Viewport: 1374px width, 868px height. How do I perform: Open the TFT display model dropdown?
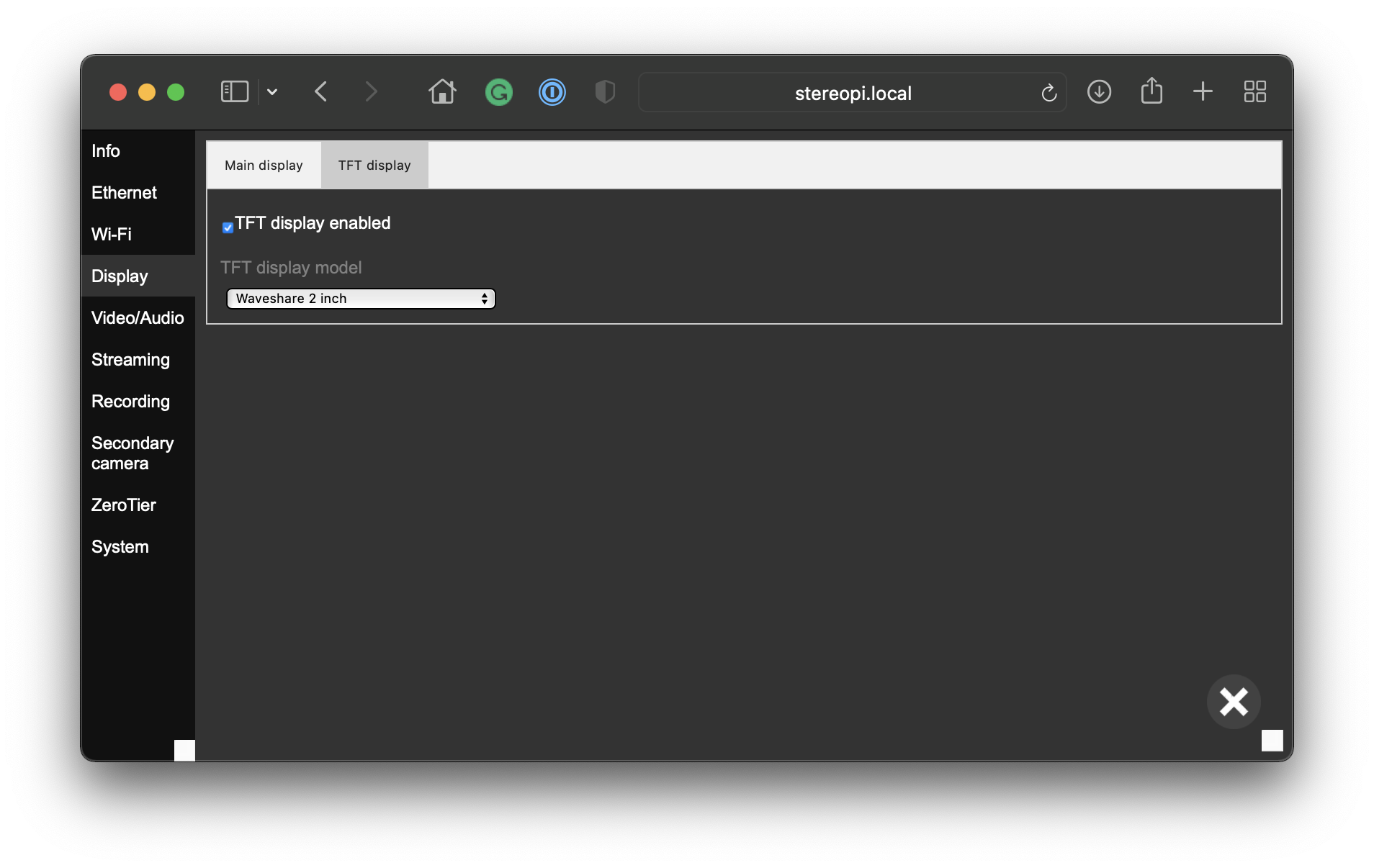[x=361, y=299]
